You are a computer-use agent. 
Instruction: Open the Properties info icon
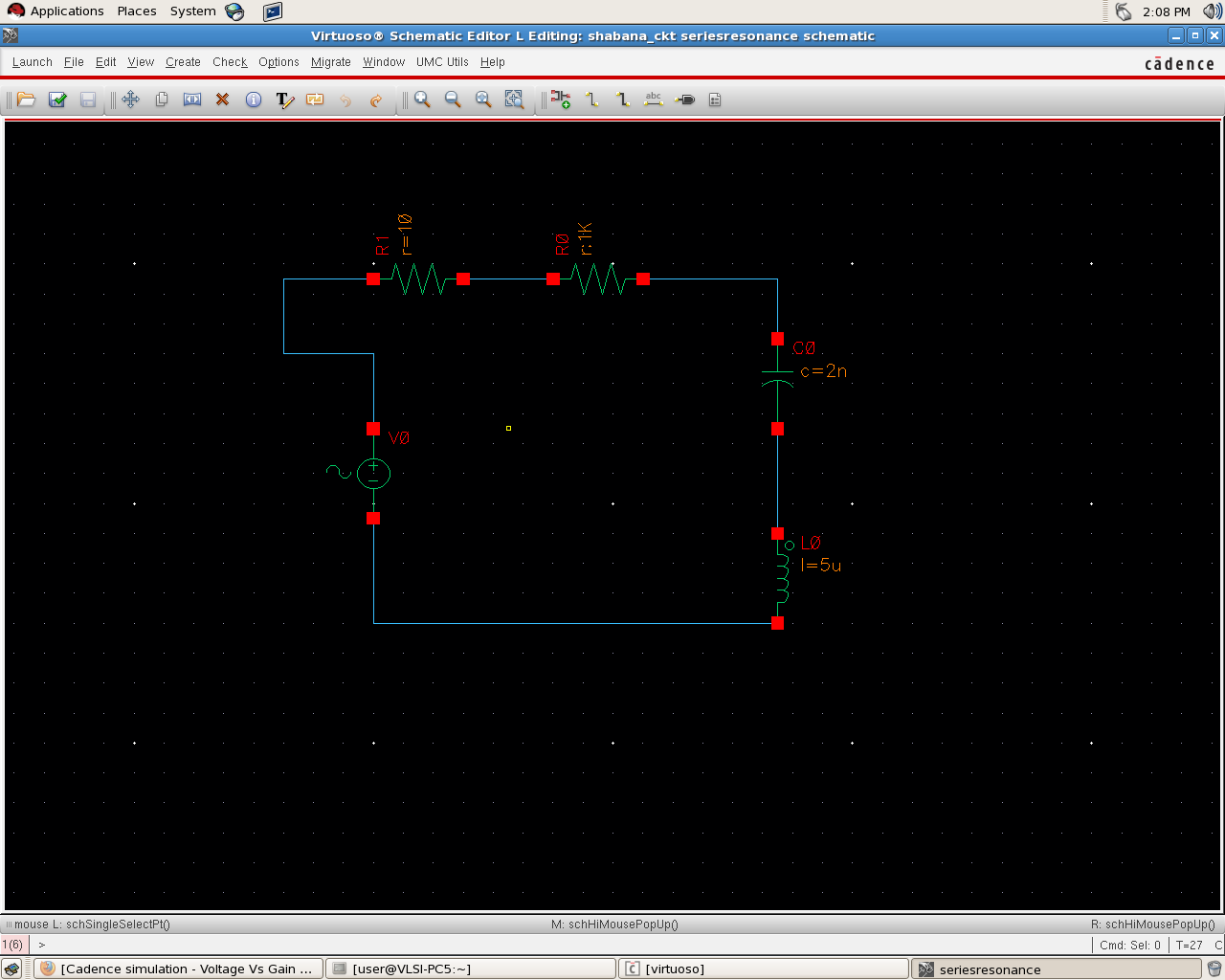point(254,100)
